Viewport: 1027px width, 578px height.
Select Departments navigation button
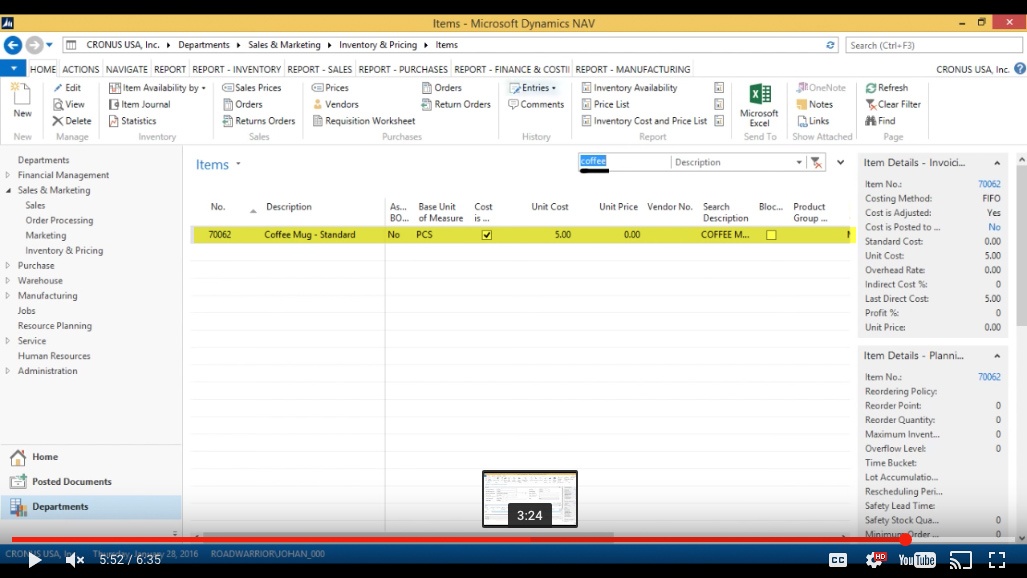coord(90,507)
